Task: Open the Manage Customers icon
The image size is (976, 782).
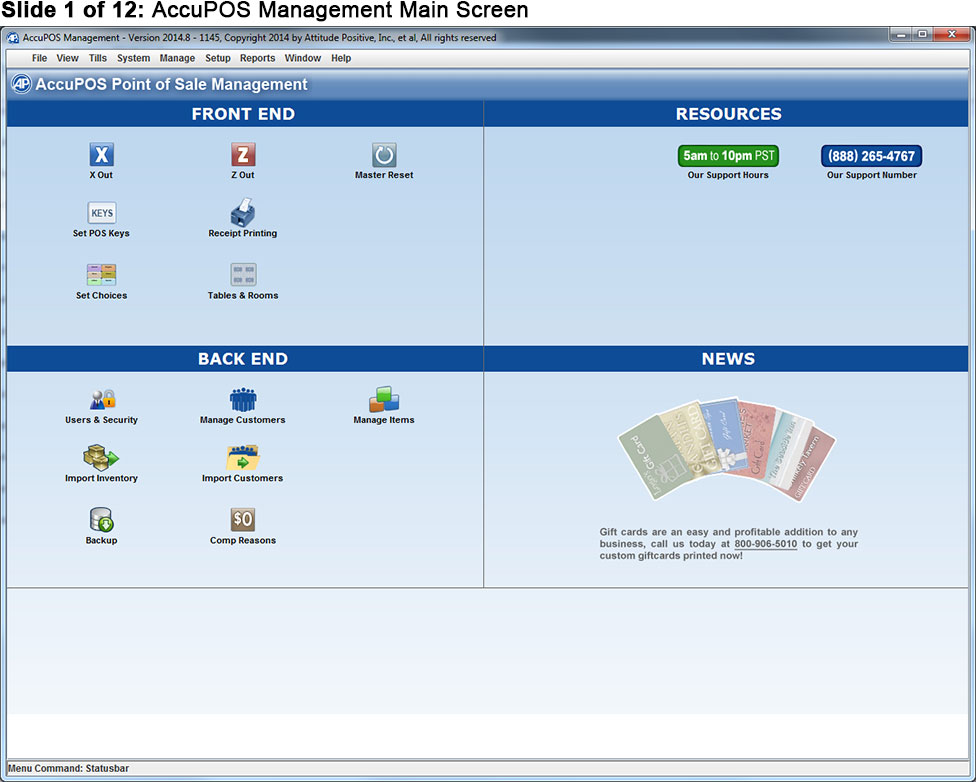Action: click(x=243, y=399)
